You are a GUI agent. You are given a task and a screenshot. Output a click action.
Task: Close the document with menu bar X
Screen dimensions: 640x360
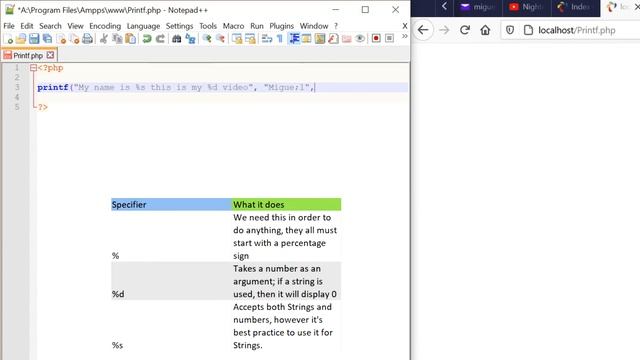point(404,26)
